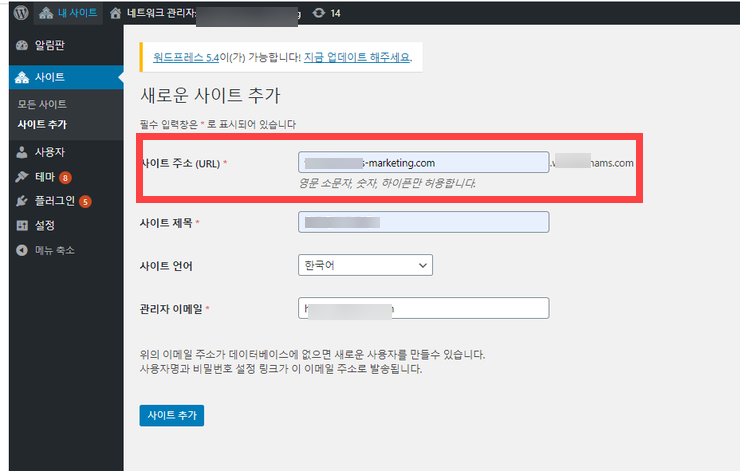Image resolution: width=740 pixels, height=471 pixels.
Task: Click the 사이트 제목 label
Action: (166, 223)
